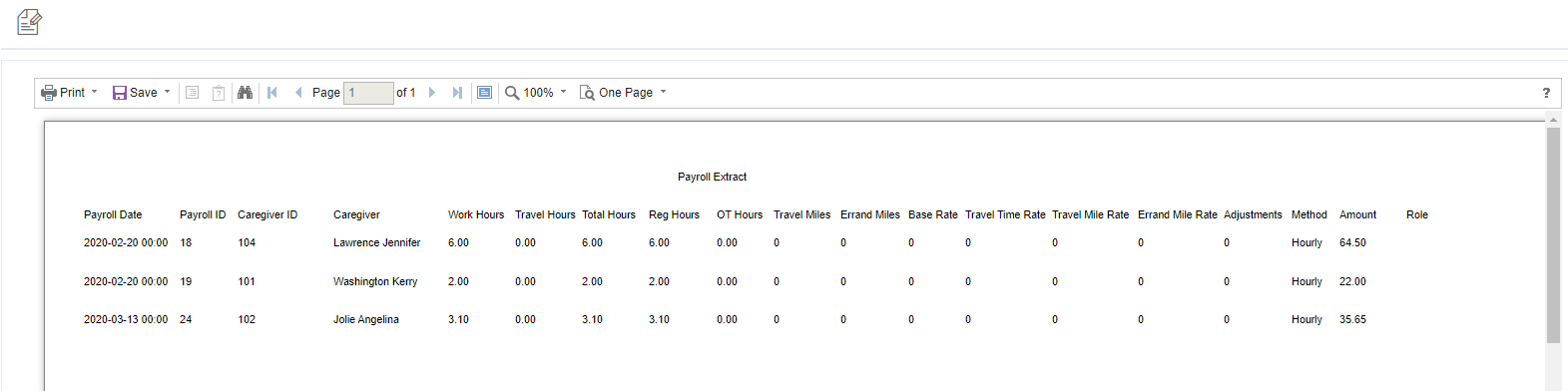Image resolution: width=1568 pixels, height=391 pixels.
Task: Click the vertical scrollbar thumb
Action: click(1553, 235)
